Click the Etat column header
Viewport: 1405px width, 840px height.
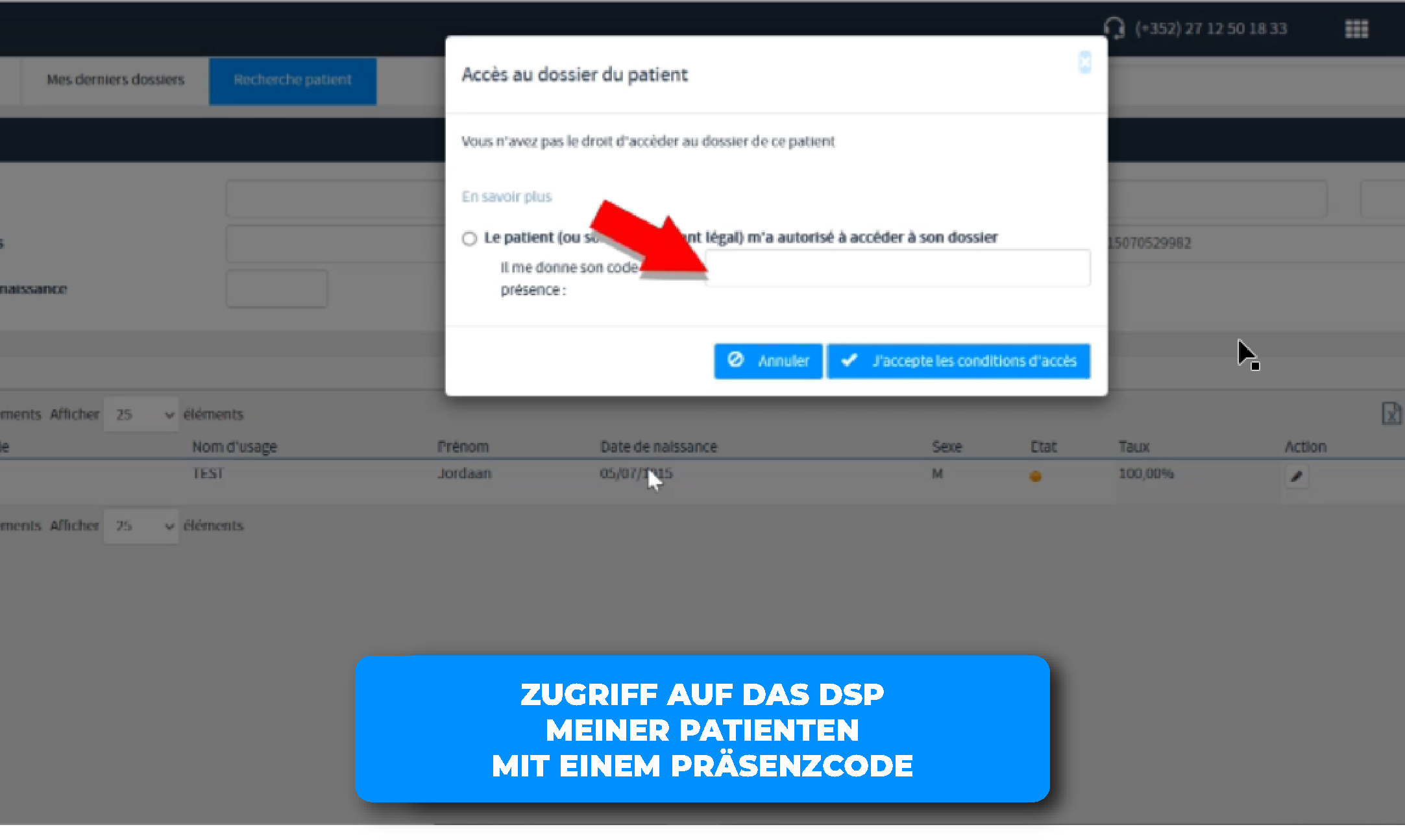pos(1044,446)
